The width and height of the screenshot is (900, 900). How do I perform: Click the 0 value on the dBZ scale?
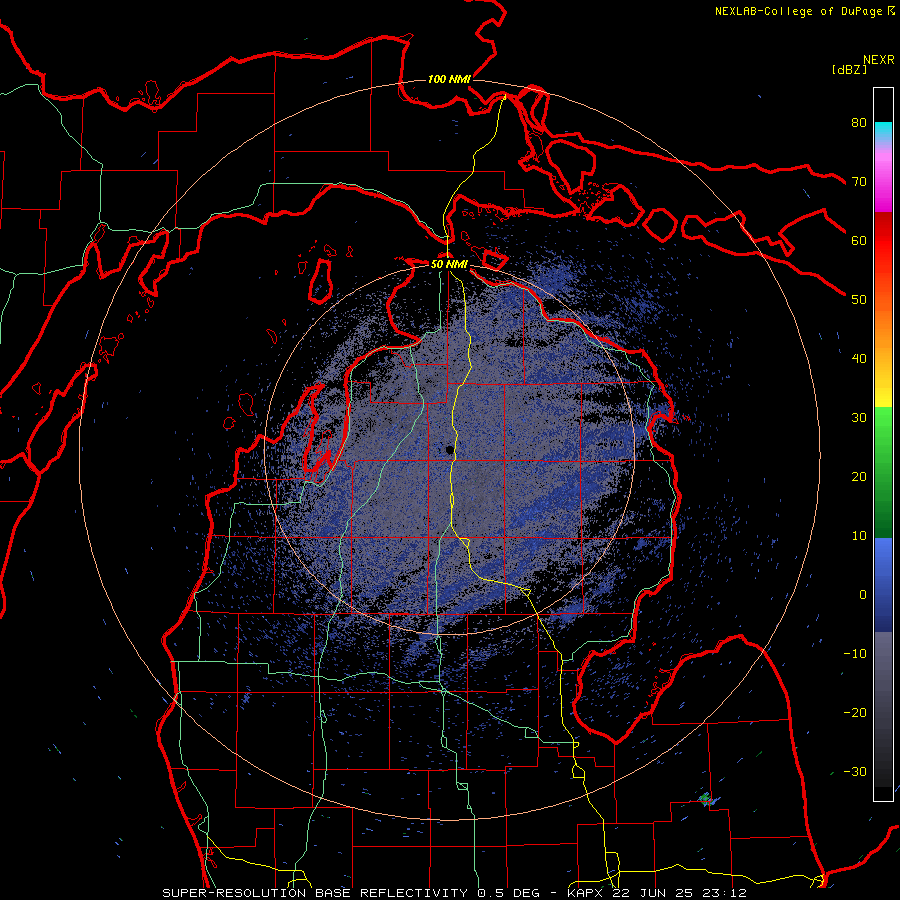pyautogui.click(x=863, y=595)
